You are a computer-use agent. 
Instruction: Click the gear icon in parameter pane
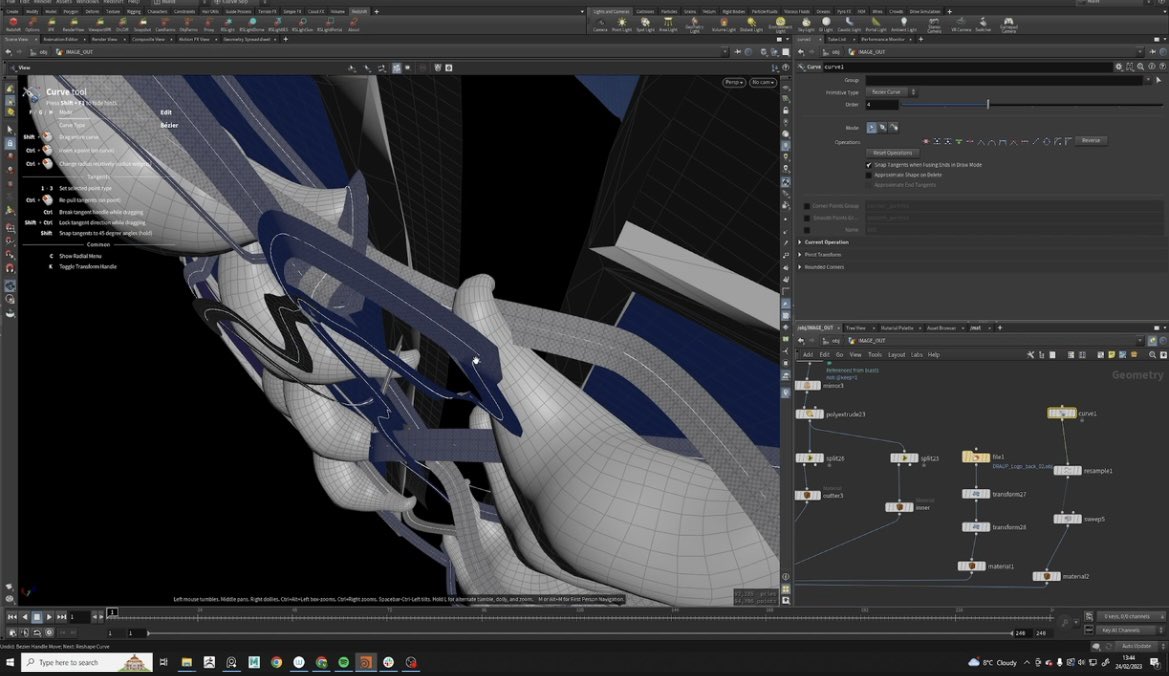[1120, 67]
